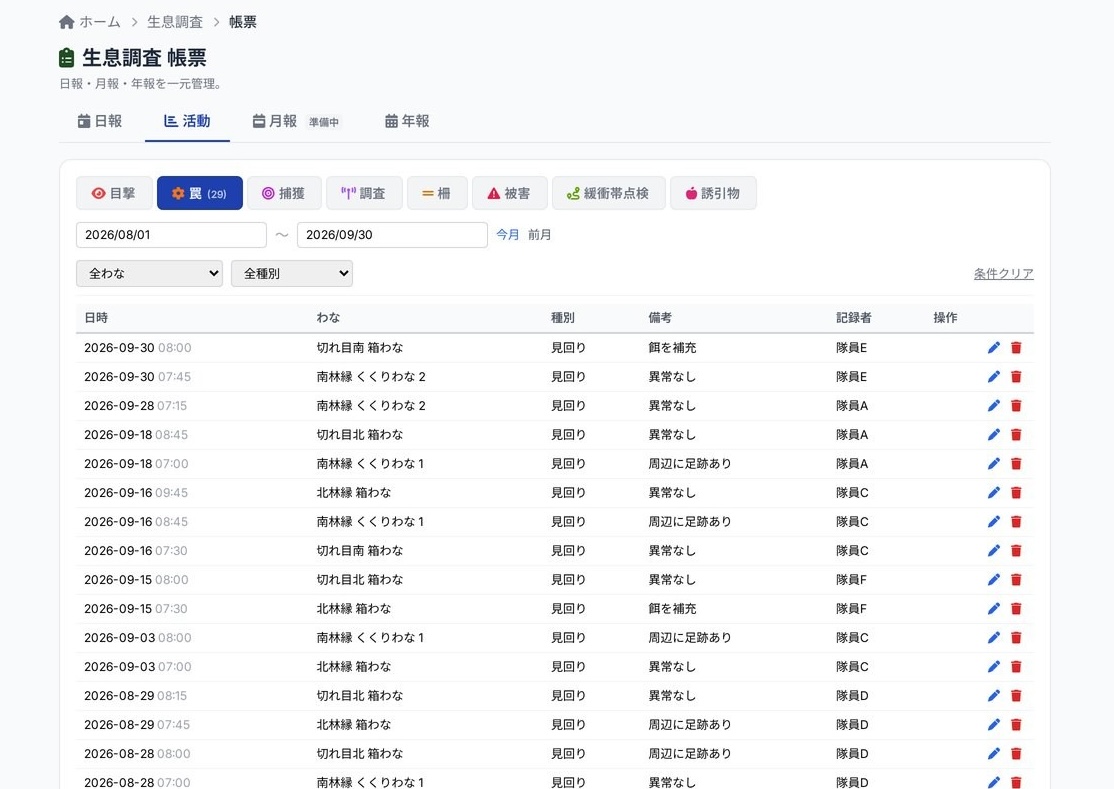1114x789 pixels.
Task: Delete the 2026-08-29 07:45 record
Action: click(x=1016, y=724)
